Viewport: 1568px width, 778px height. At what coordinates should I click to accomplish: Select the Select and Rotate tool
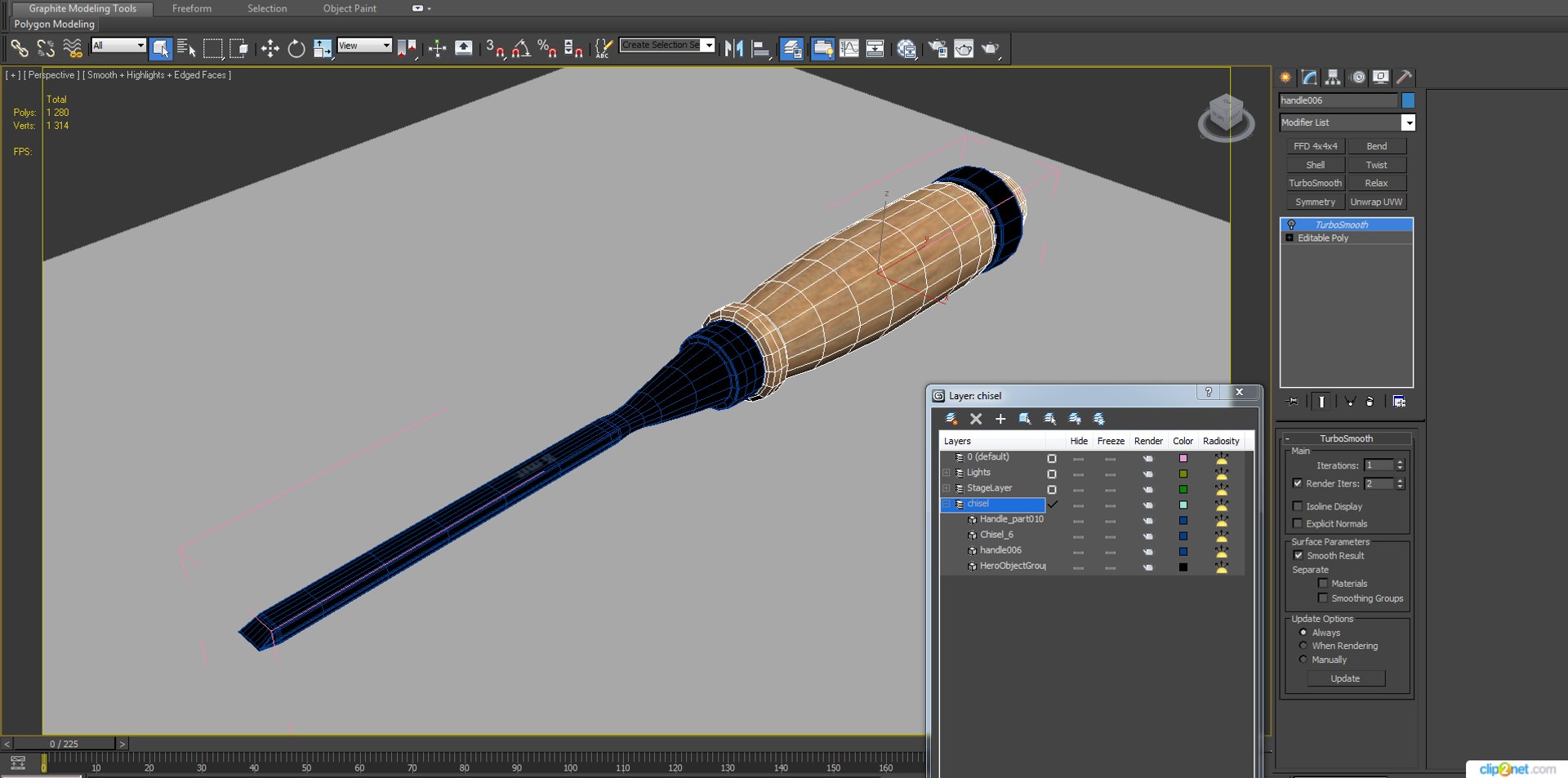tap(296, 49)
